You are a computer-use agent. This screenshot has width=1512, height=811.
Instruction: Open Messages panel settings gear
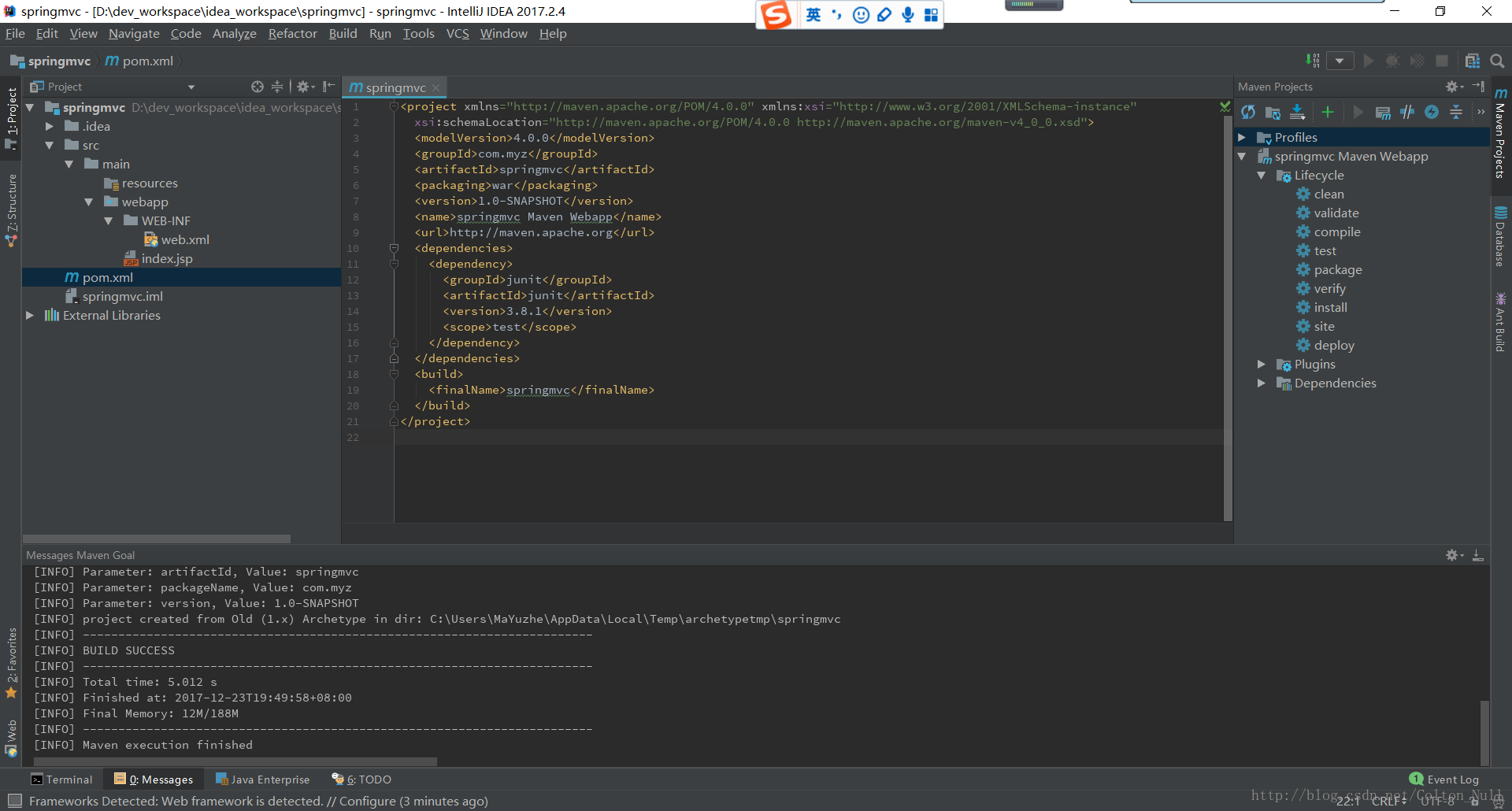(x=1454, y=555)
